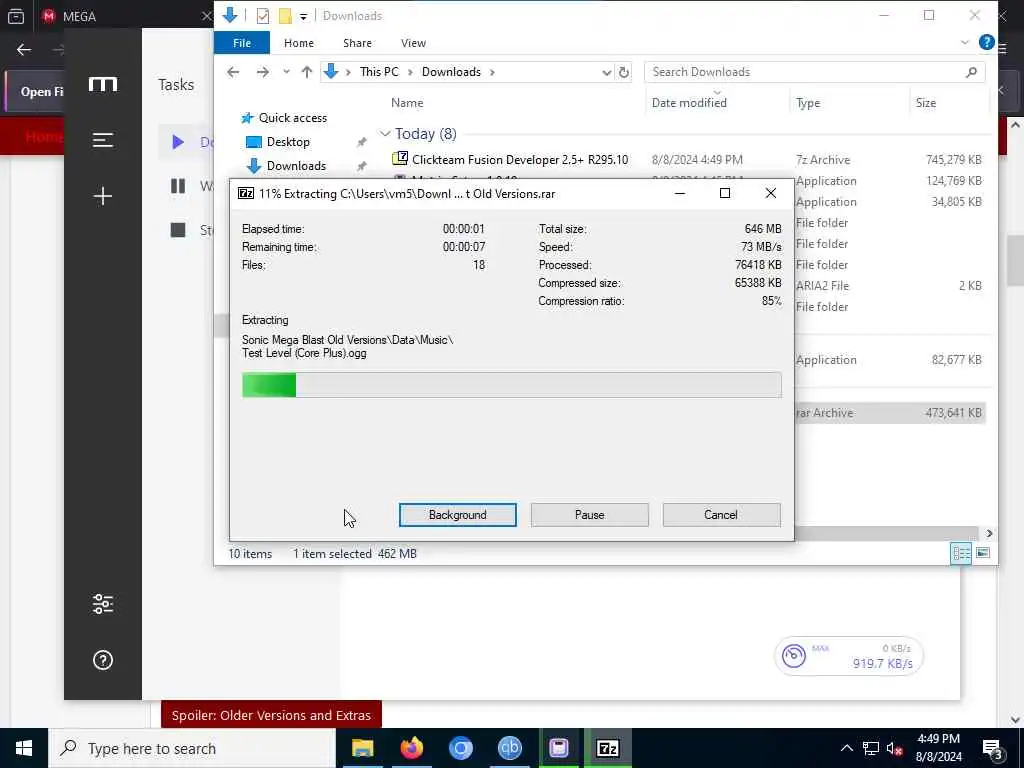Screen dimensions: 1024x768
Task: Click quick access toolbar properties icon
Action: [x=263, y=16]
